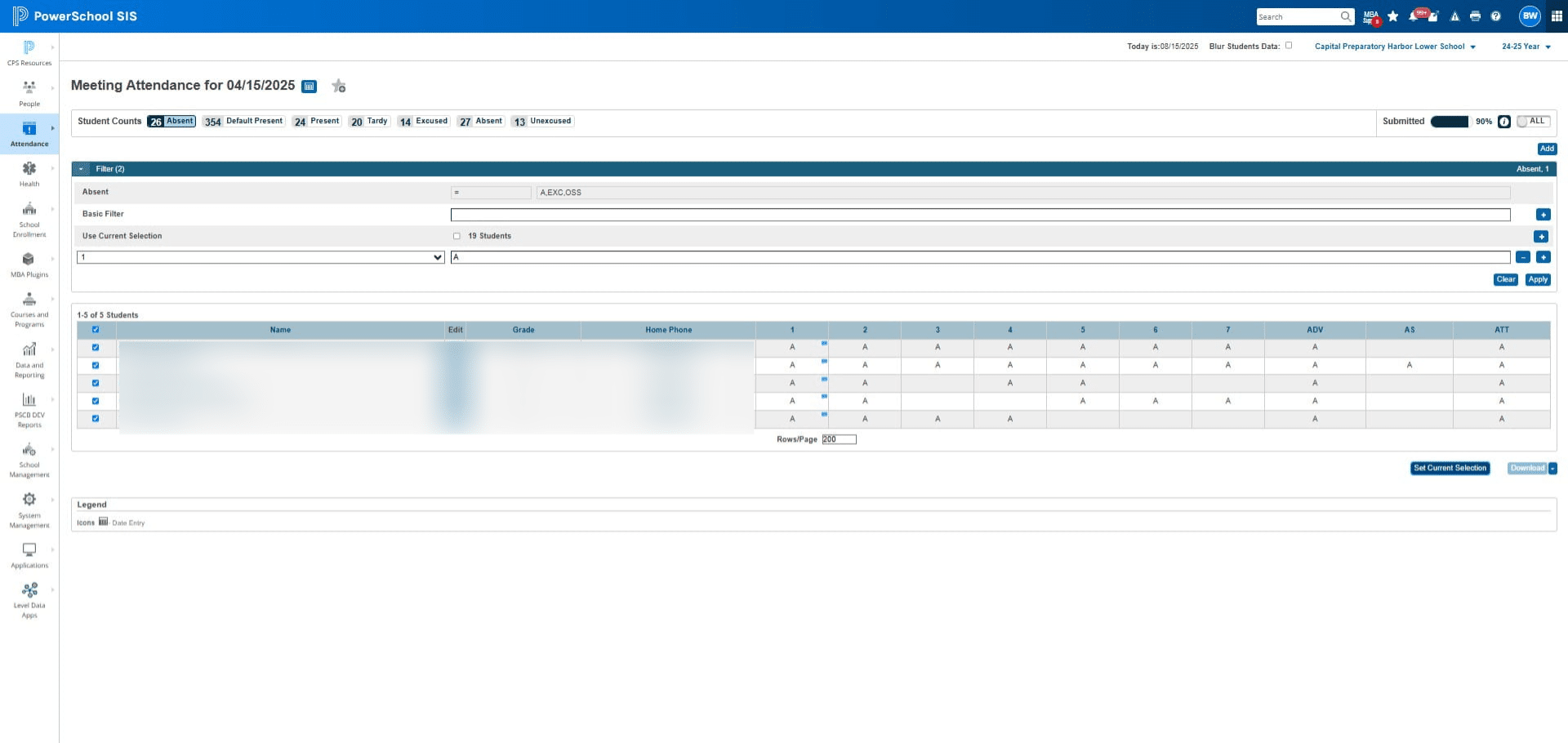Click the plus button in the Use Current Selection row

coord(1540,237)
